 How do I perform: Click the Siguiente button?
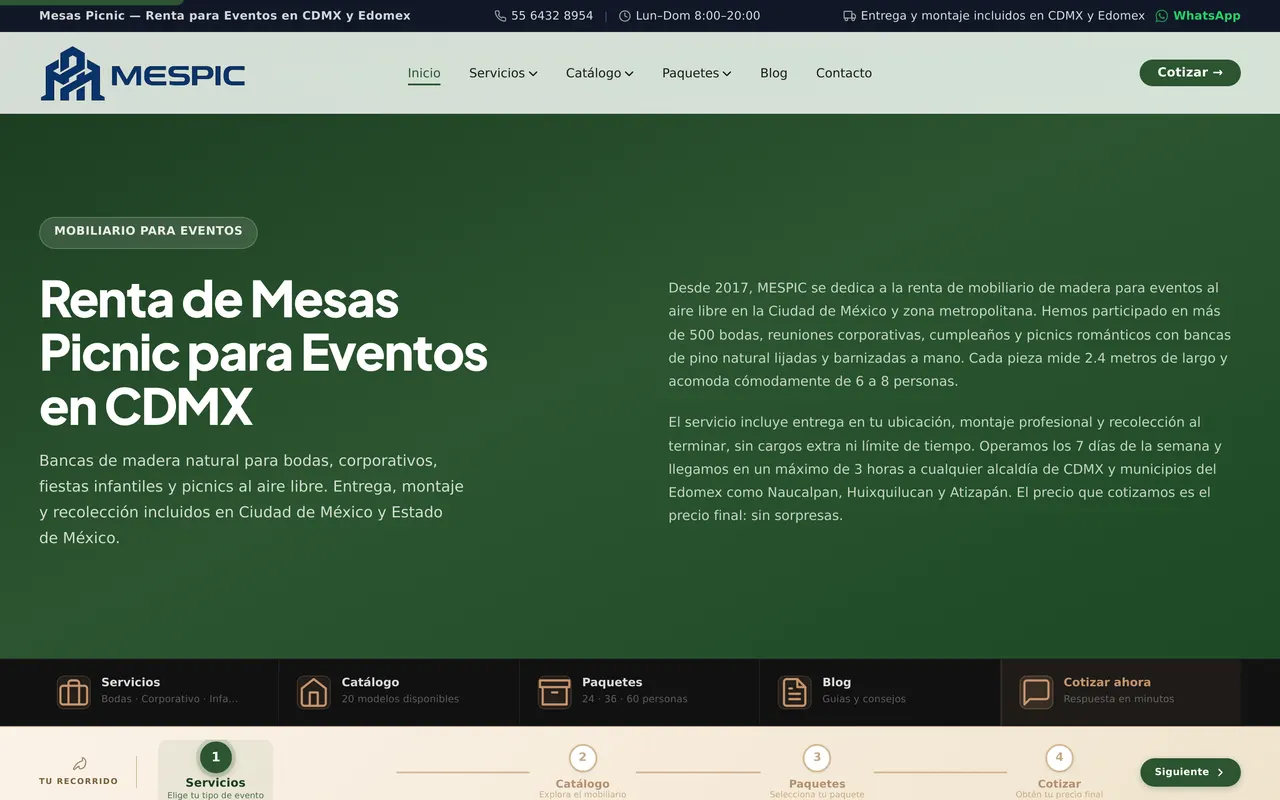(1190, 772)
